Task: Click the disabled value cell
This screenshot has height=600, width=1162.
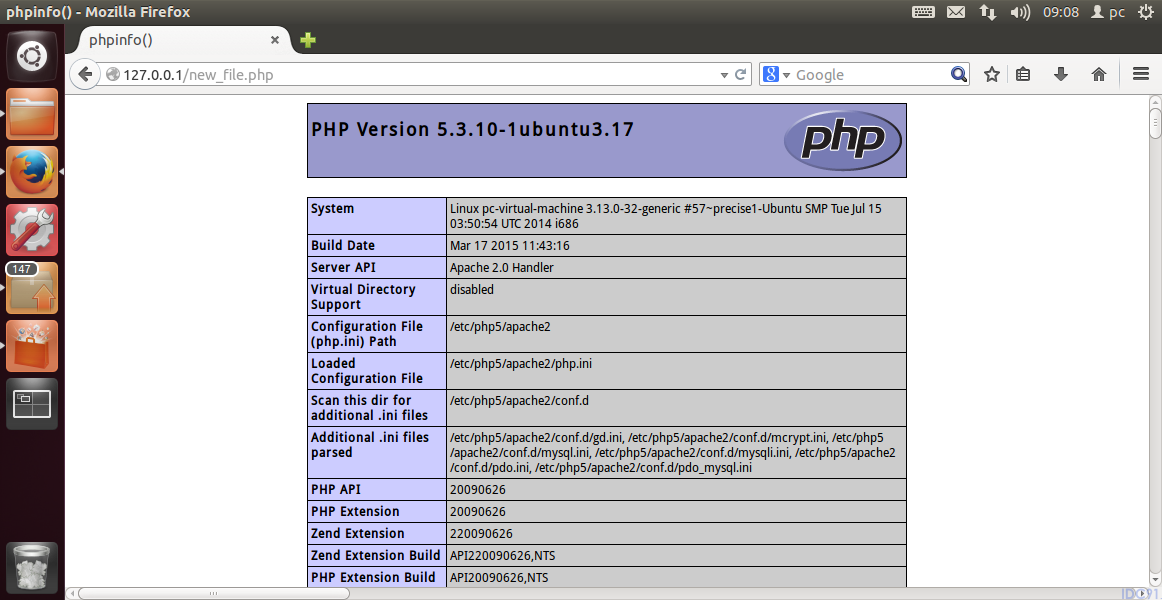Action: coord(677,297)
